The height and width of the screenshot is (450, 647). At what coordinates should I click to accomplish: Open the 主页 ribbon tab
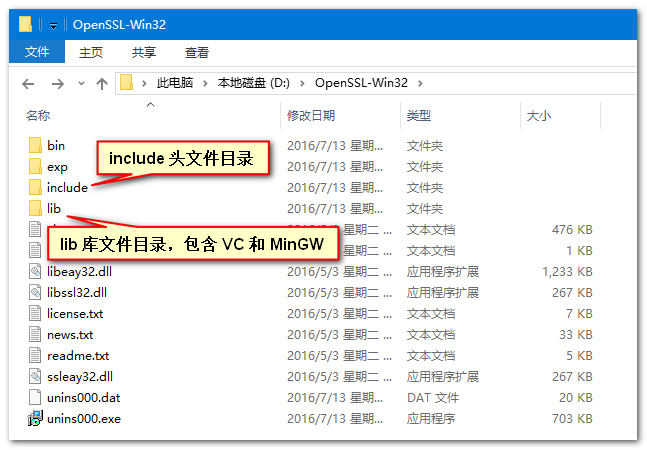click(91, 52)
